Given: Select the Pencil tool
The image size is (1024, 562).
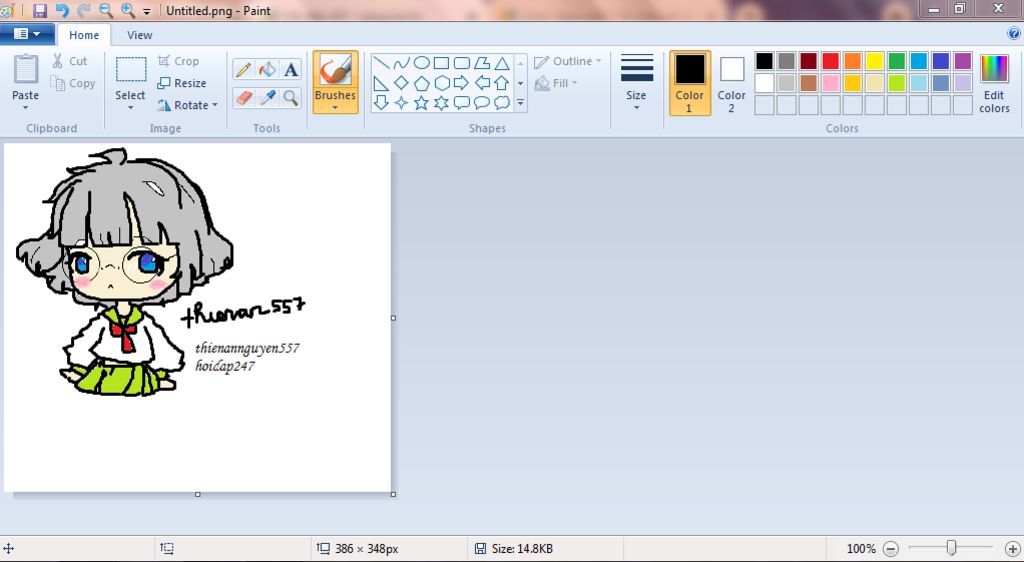Looking at the screenshot, I should 244,69.
